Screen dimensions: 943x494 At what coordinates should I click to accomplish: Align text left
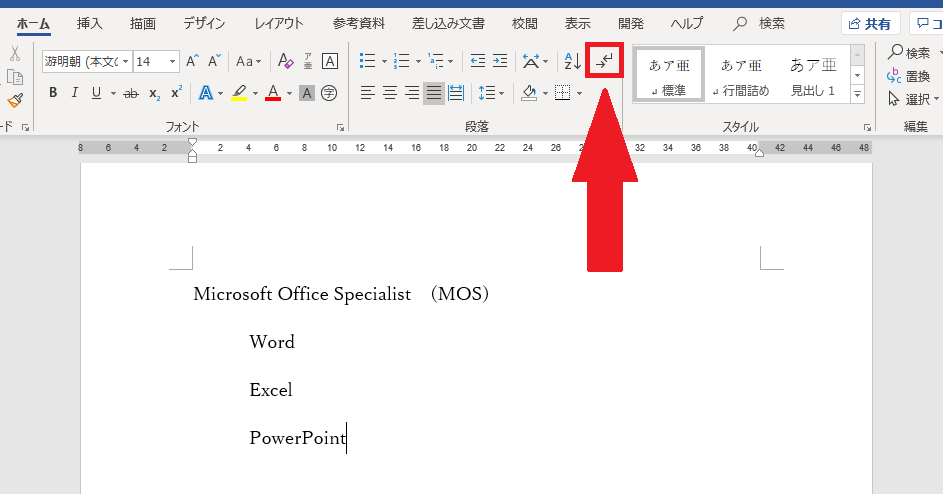[367, 93]
